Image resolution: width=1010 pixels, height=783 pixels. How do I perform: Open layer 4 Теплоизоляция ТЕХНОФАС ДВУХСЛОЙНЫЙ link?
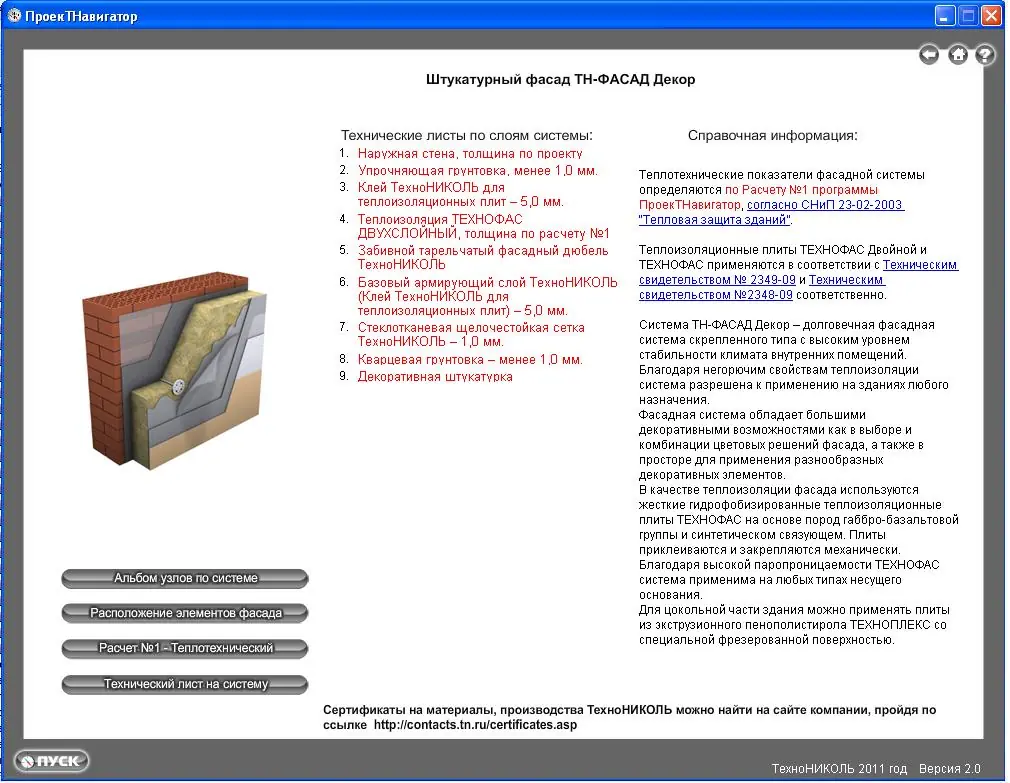click(x=483, y=226)
